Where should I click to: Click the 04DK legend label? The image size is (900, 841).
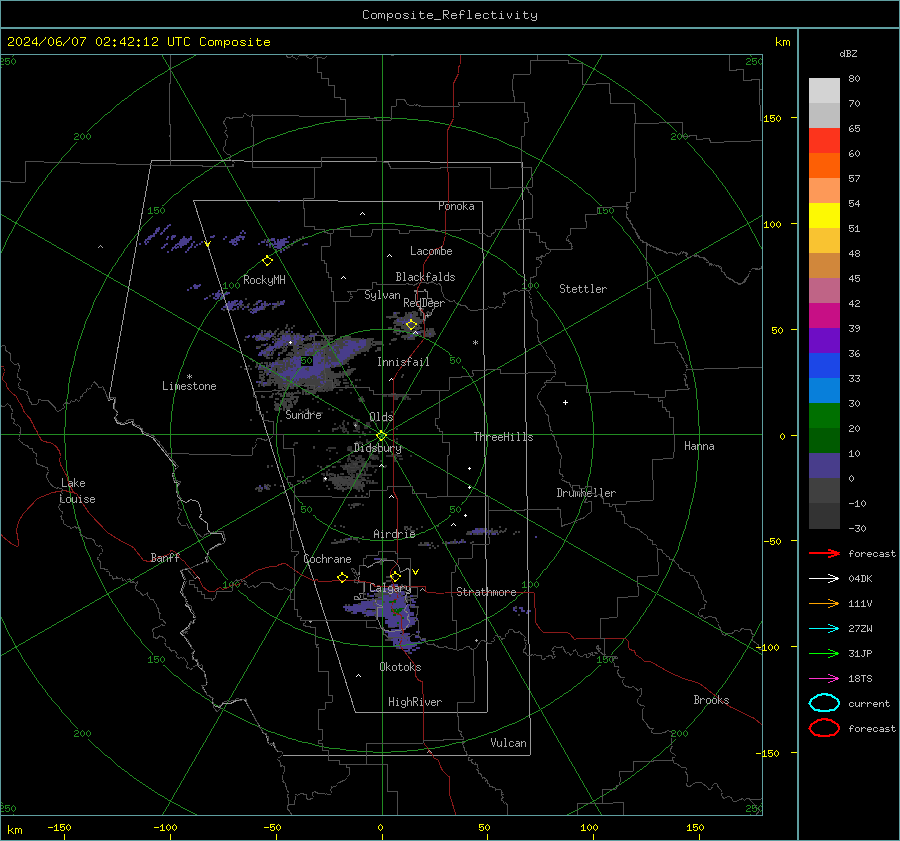pos(860,579)
